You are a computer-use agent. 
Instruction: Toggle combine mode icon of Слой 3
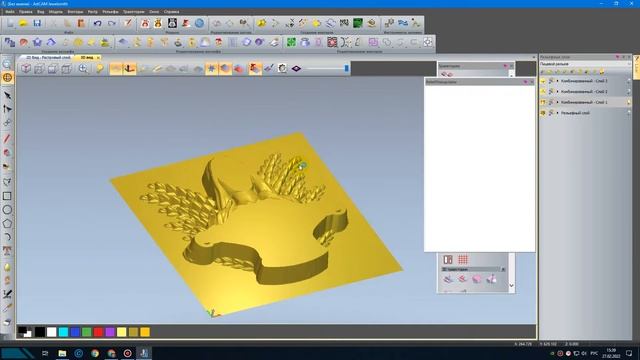pos(551,81)
